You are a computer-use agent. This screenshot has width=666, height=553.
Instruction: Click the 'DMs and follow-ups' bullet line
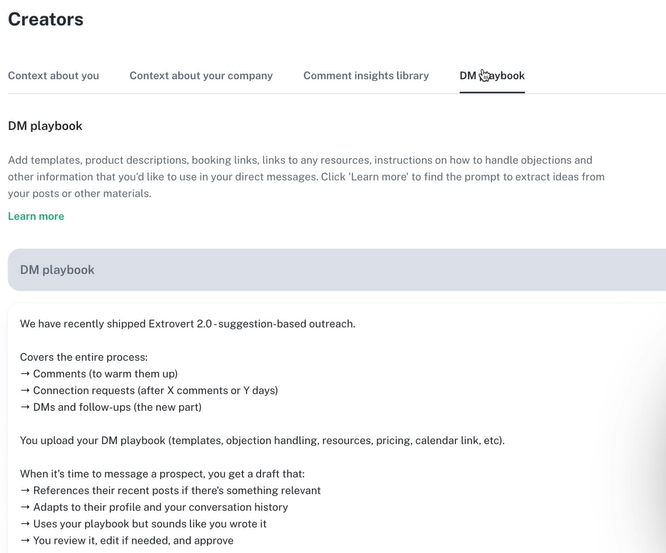pyautogui.click(x=110, y=407)
